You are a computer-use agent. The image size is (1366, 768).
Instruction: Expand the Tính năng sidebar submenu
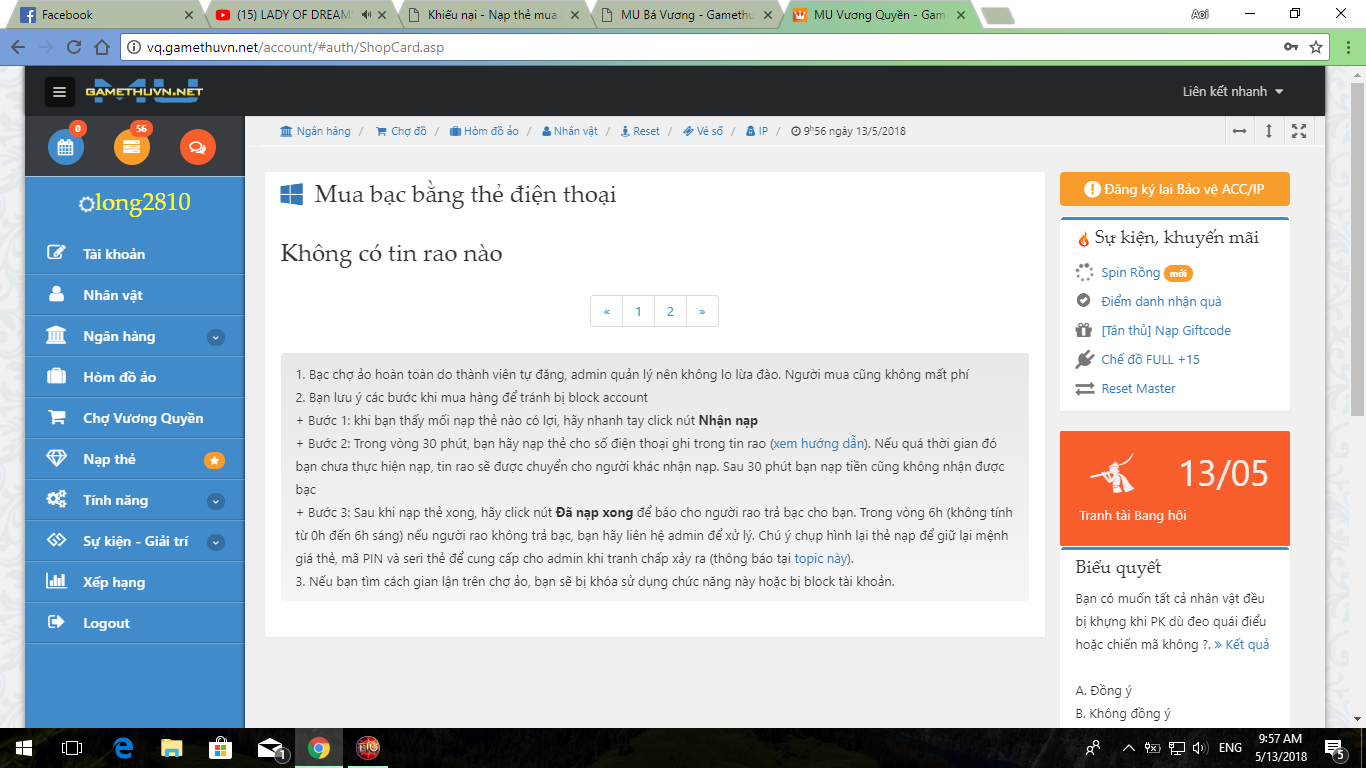coord(215,501)
